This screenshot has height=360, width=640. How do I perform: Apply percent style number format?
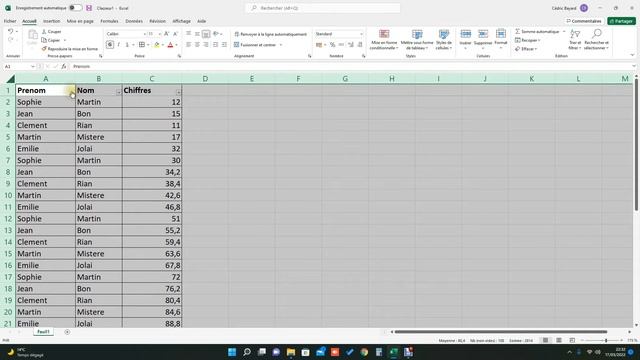(x=333, y=44)
